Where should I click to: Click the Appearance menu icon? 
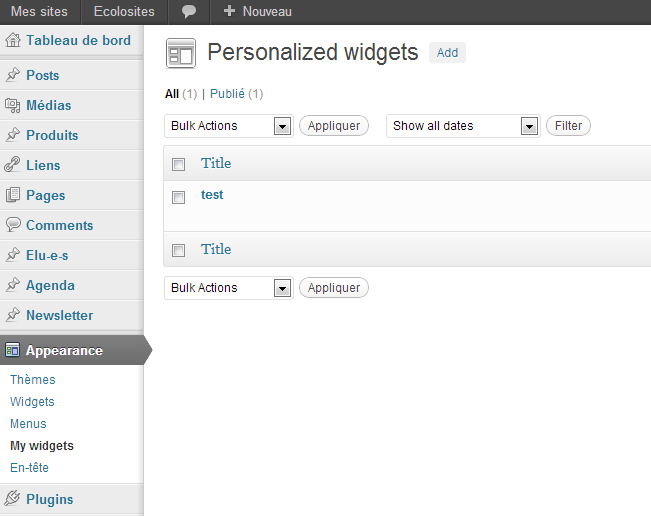click(12, 350)
